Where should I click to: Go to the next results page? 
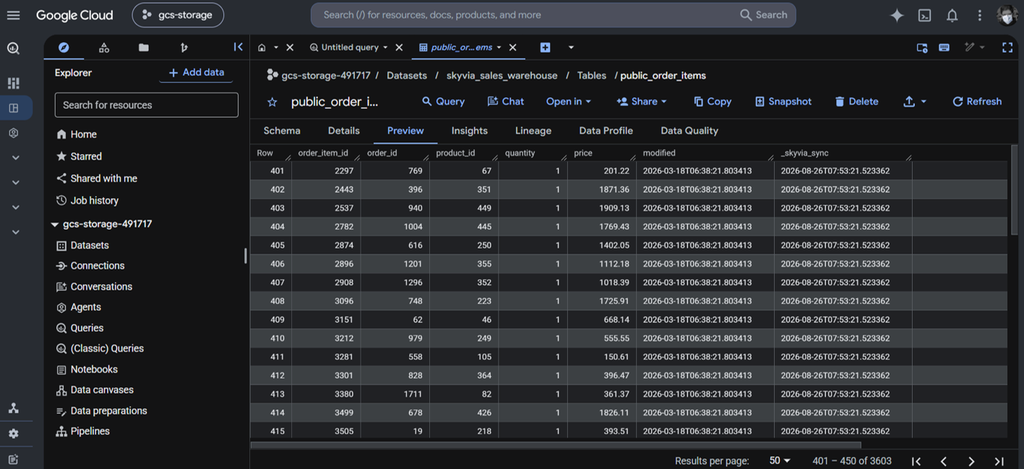click(x=971, y=461)
